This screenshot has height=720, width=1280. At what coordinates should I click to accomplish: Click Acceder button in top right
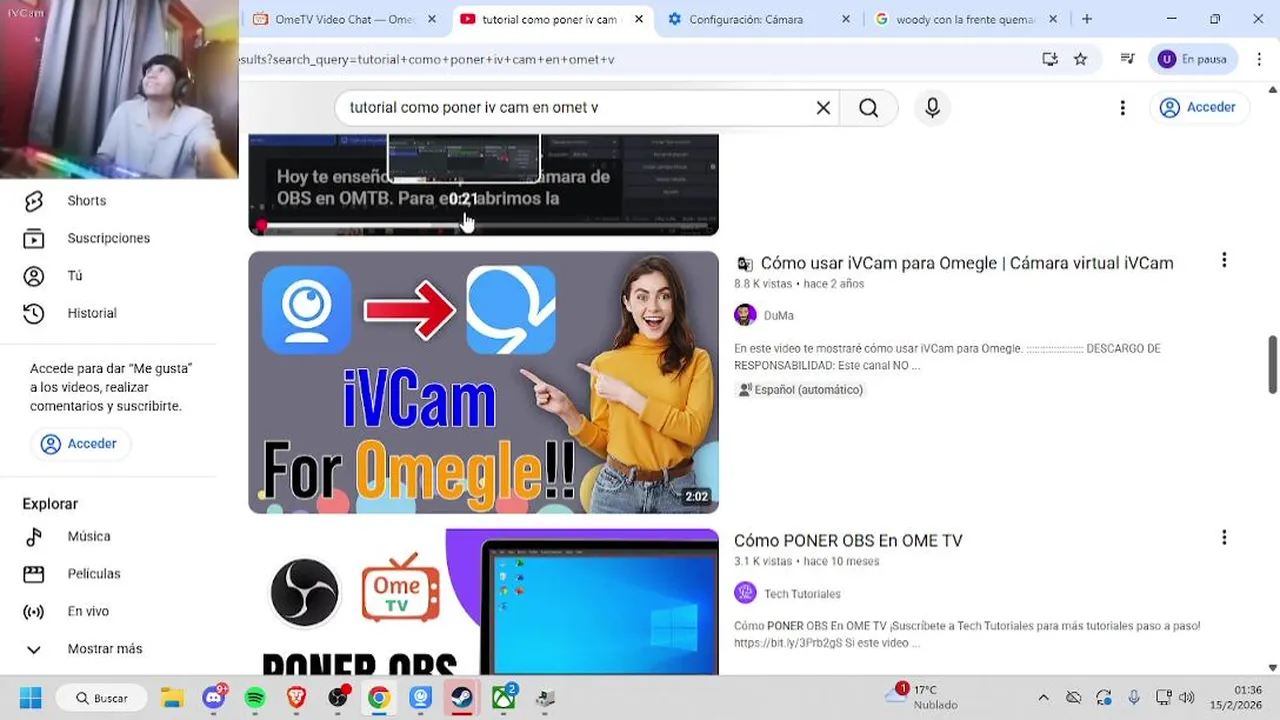click(1198, 107)
